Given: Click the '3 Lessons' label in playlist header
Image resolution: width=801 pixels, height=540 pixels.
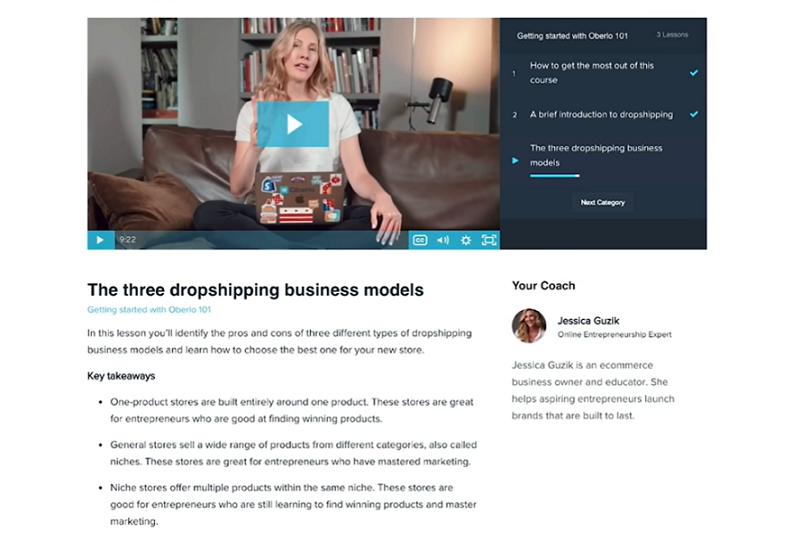Looking at the screenshot, I should coord(672,35).
